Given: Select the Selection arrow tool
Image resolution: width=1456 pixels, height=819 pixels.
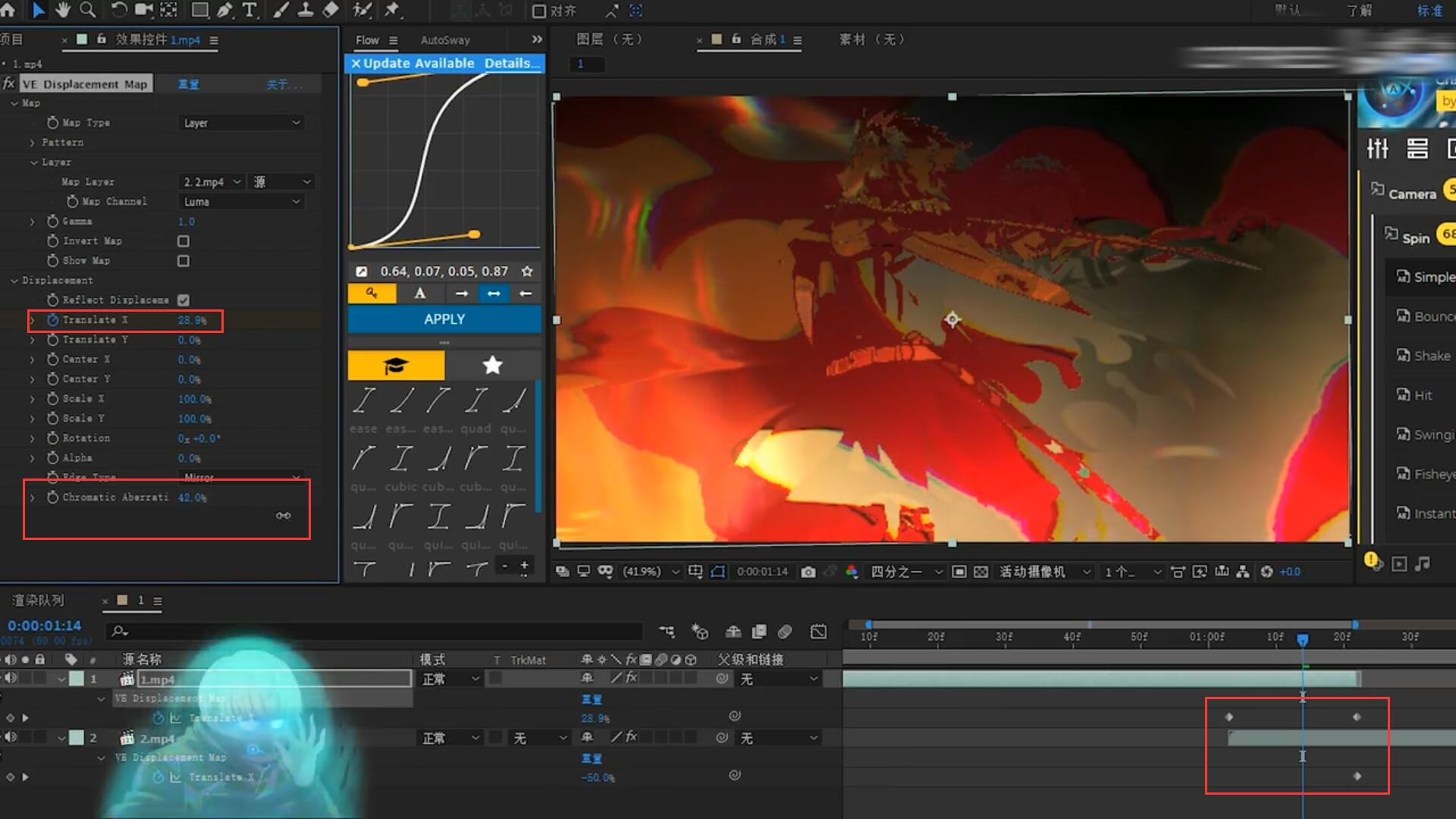Looking at the screenshot, I should pos(38,10).
